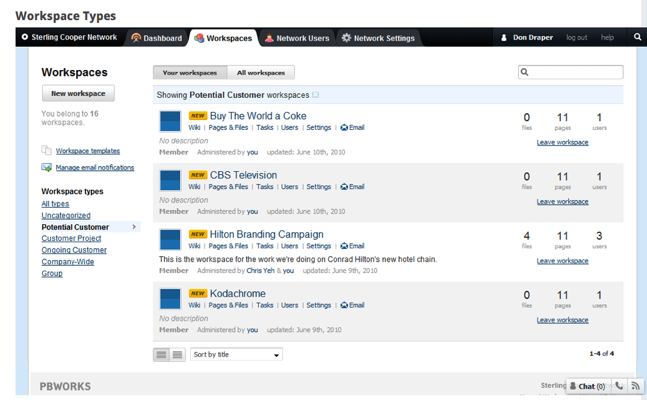Select the Workspaces tab
This screenshot has width=647, height=400.
pos(223,38)
